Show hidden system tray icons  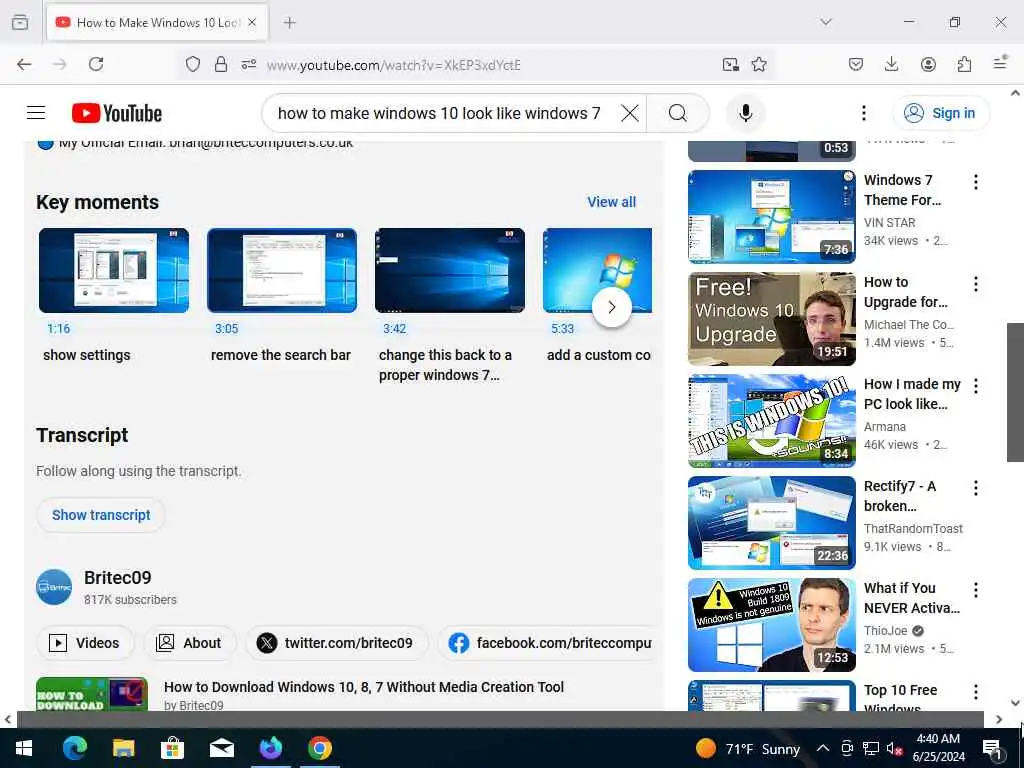pyautogui.click(x=823, y=748)
